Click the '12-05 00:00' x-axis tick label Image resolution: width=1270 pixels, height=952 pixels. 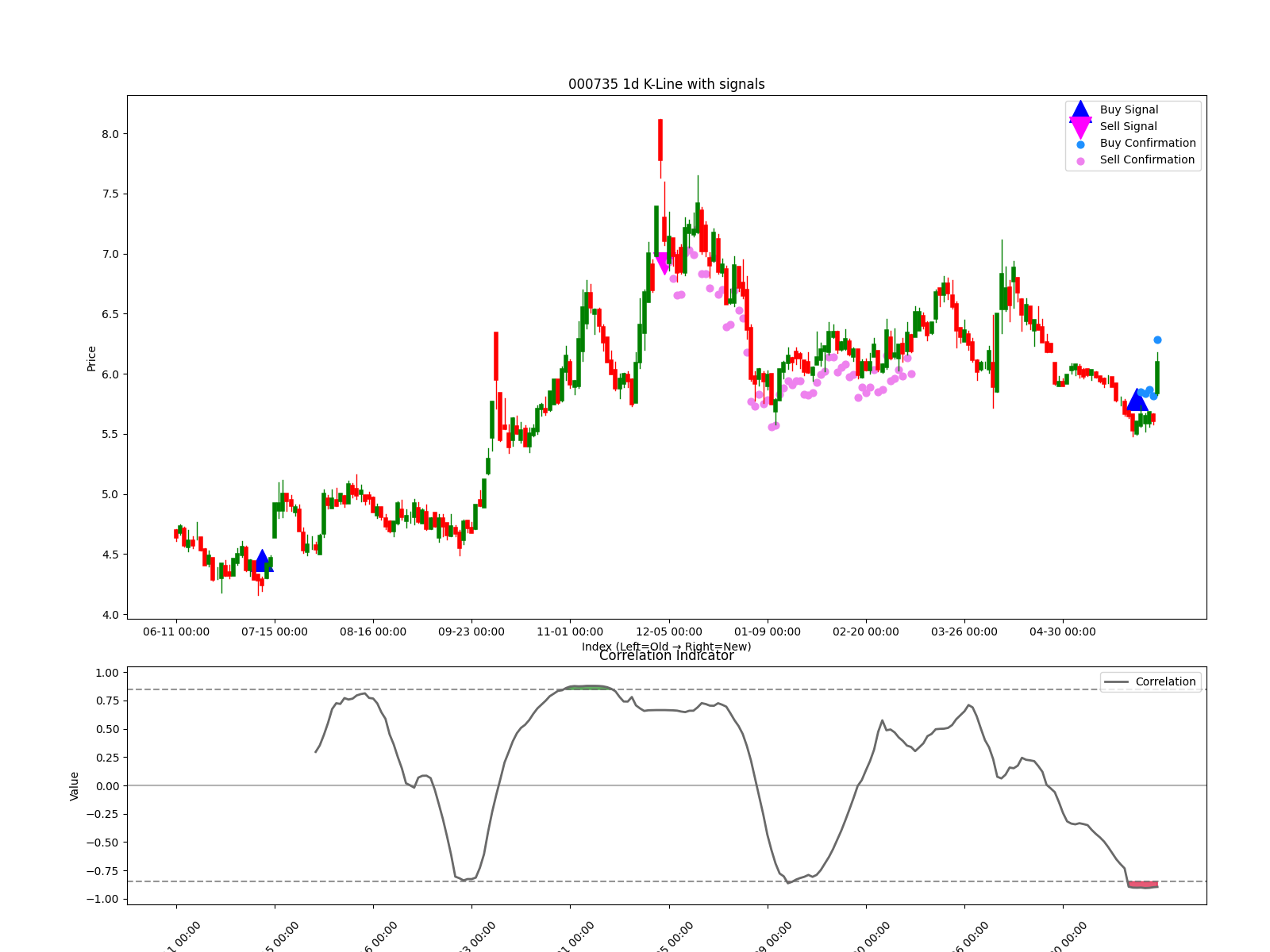669,631
